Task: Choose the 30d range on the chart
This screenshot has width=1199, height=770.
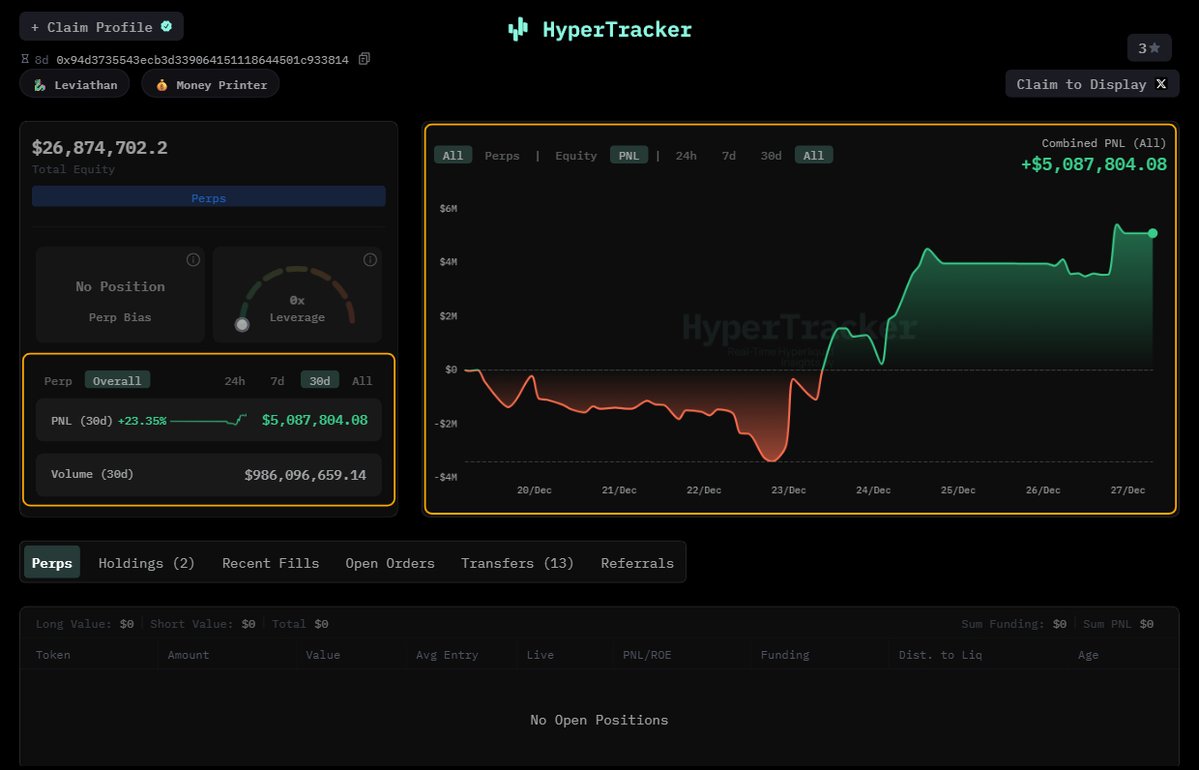Action: [771, 155]
